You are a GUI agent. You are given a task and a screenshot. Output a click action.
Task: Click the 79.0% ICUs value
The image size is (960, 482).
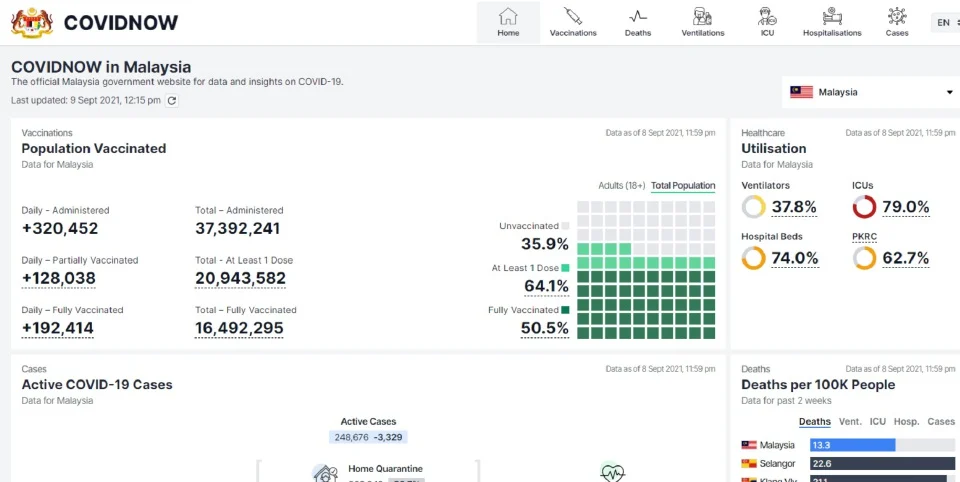(906, 207)
